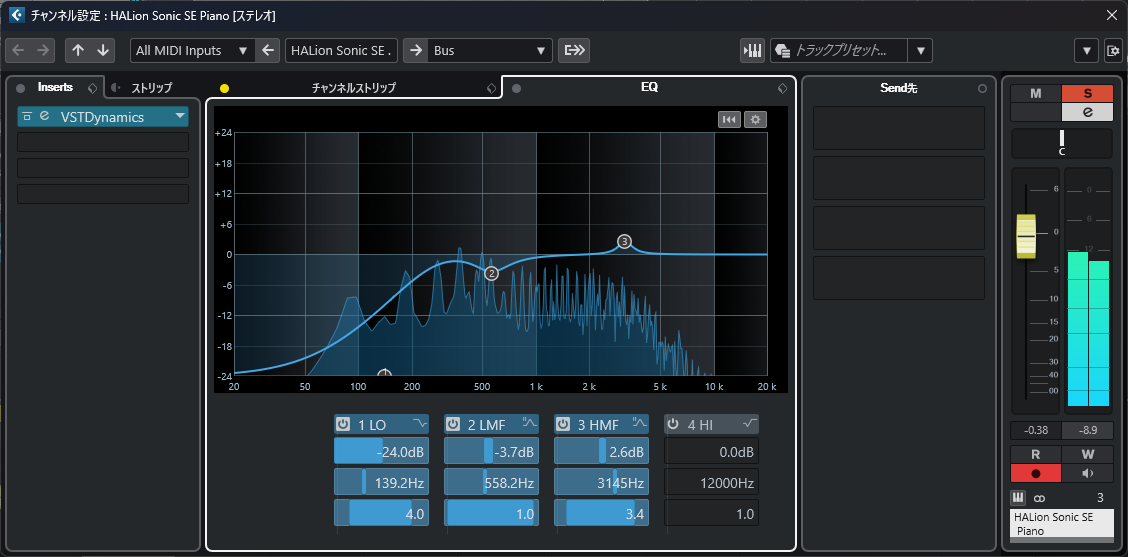Click the track preset name field

point(839,50)
